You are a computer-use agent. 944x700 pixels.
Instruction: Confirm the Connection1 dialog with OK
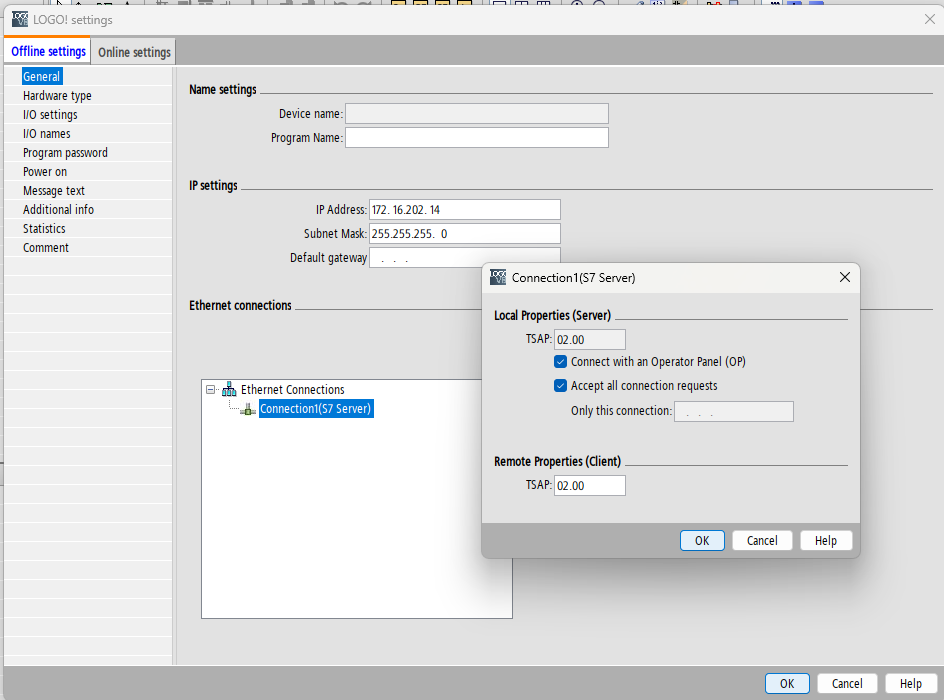702,540
